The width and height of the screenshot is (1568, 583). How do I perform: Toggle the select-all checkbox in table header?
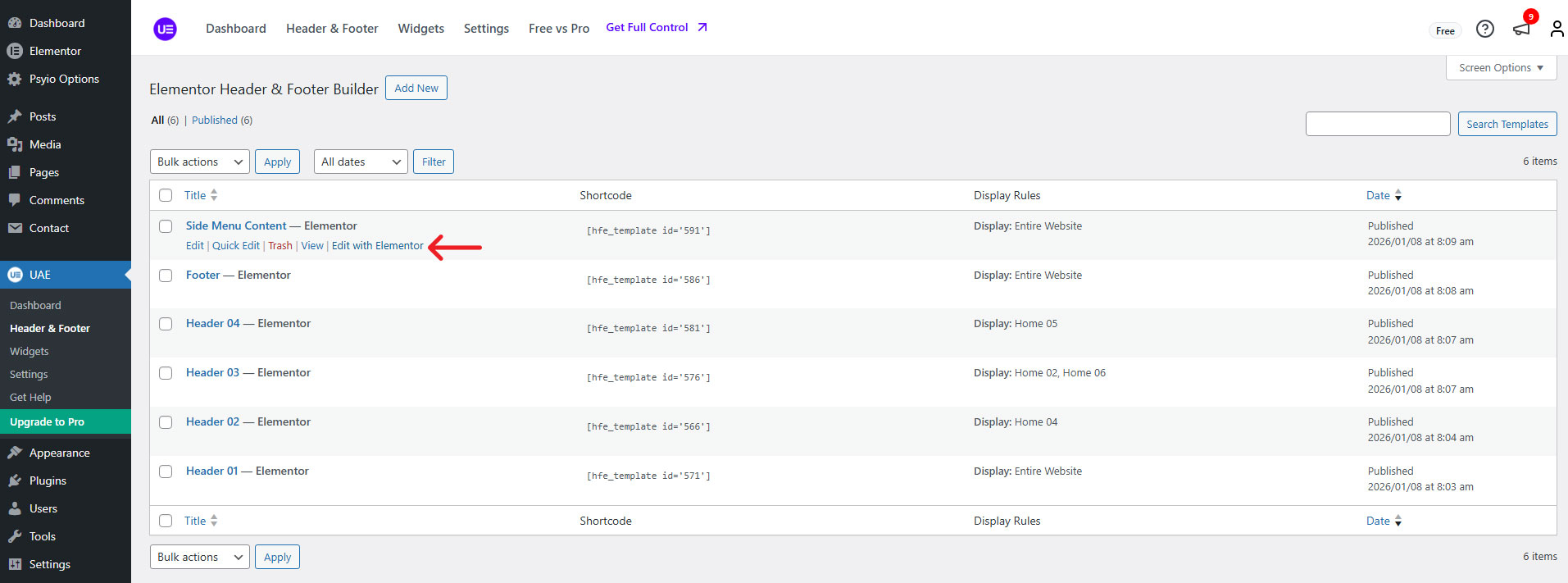tap(166, 195)
